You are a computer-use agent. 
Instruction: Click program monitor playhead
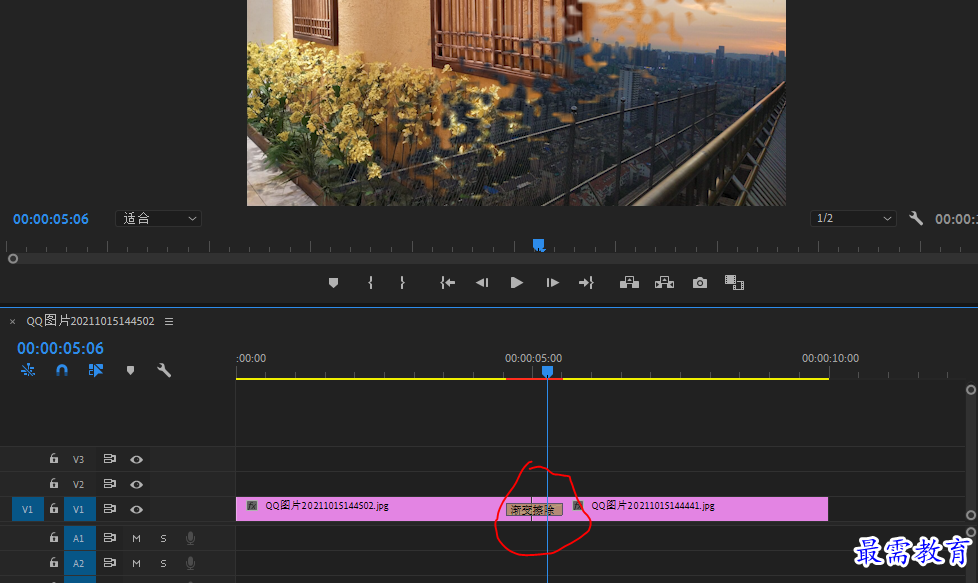coord(539,245)
